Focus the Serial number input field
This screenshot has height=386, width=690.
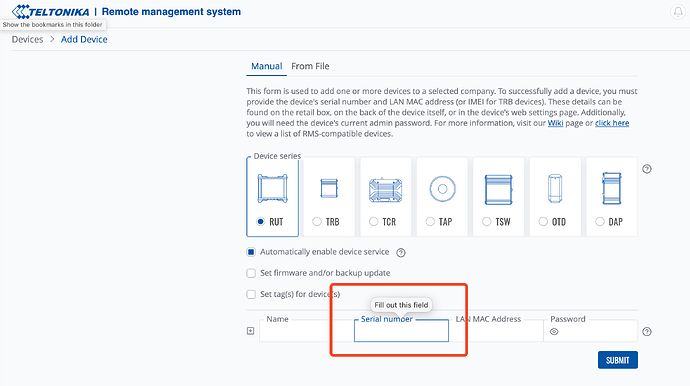tap(401, 331)
